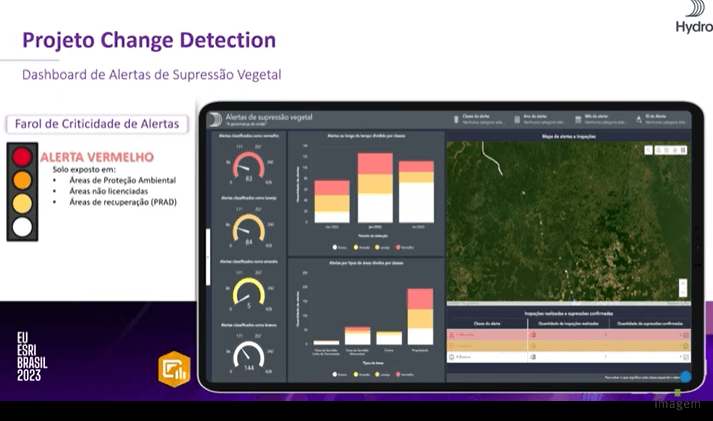Click the satellite map of alerts and inspections
Image resolution: width=713 pixels, height=421 pixels.
[x=567, y=220]
